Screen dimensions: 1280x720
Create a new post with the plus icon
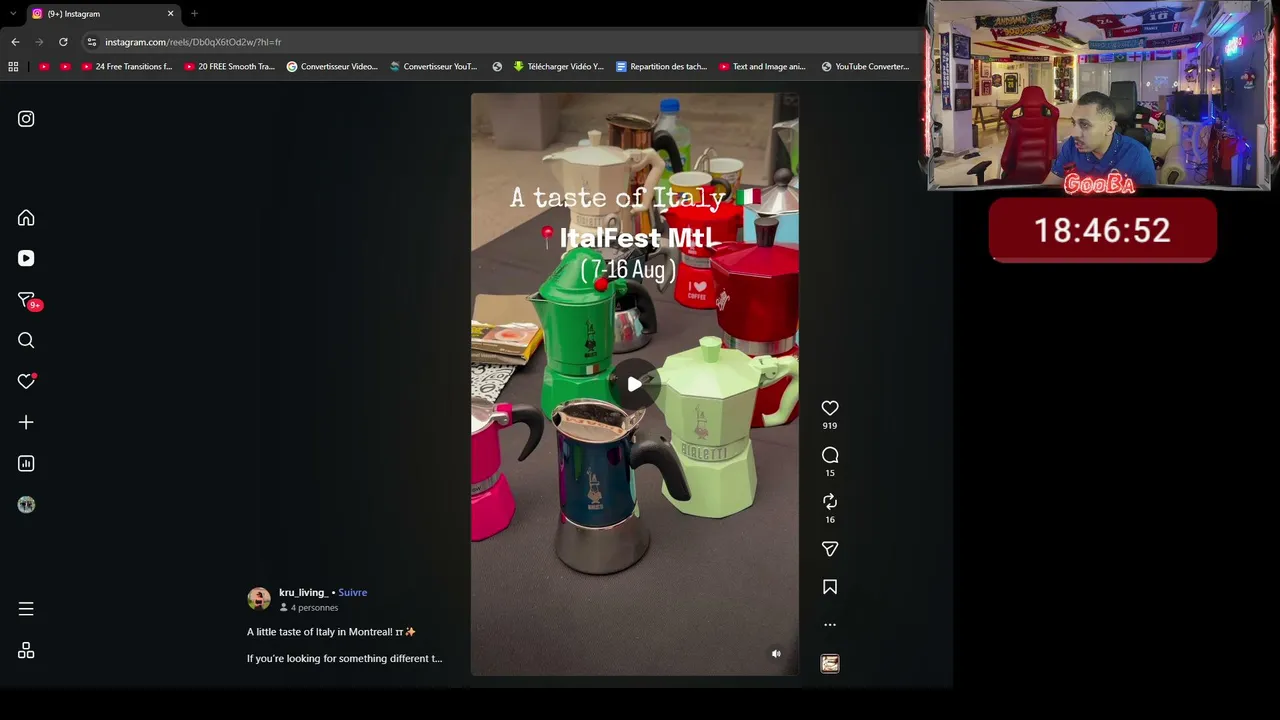tap(26, 422)
